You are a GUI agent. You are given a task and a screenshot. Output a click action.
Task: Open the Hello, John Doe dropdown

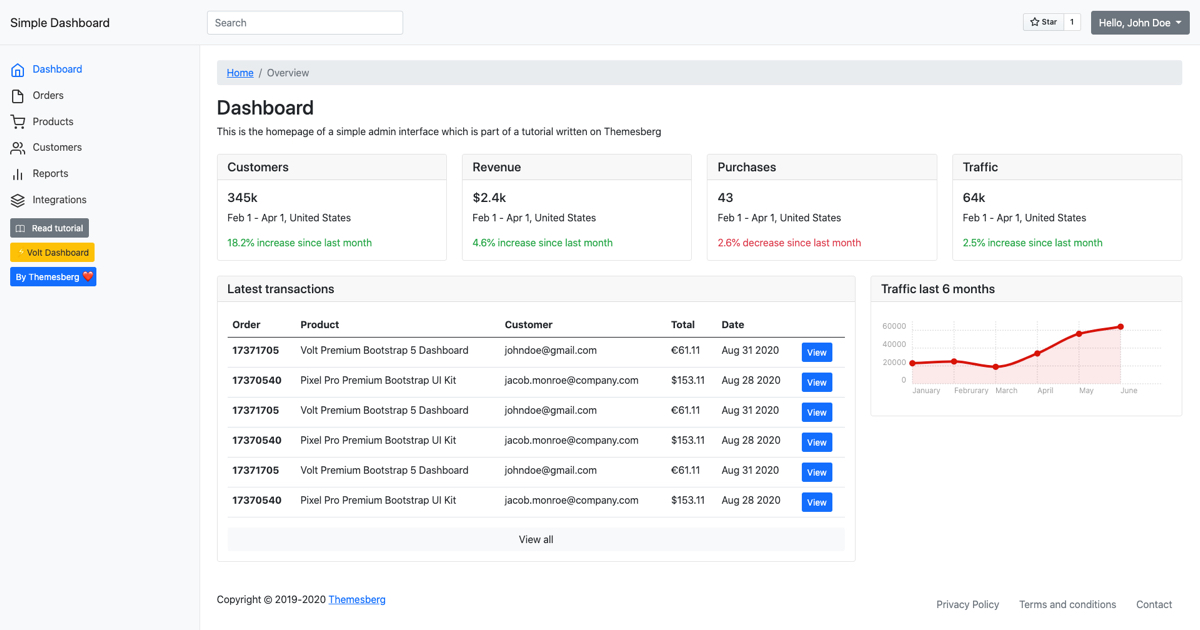pyautogui.click(x=1139, y=22)
